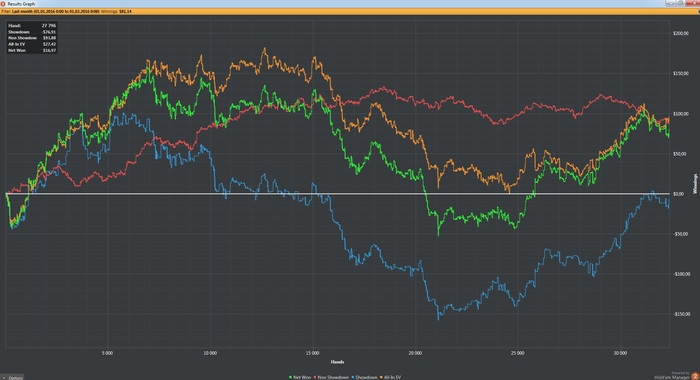
Task: Click the Net Won value in stats box
Action: (x=50, y=50)
